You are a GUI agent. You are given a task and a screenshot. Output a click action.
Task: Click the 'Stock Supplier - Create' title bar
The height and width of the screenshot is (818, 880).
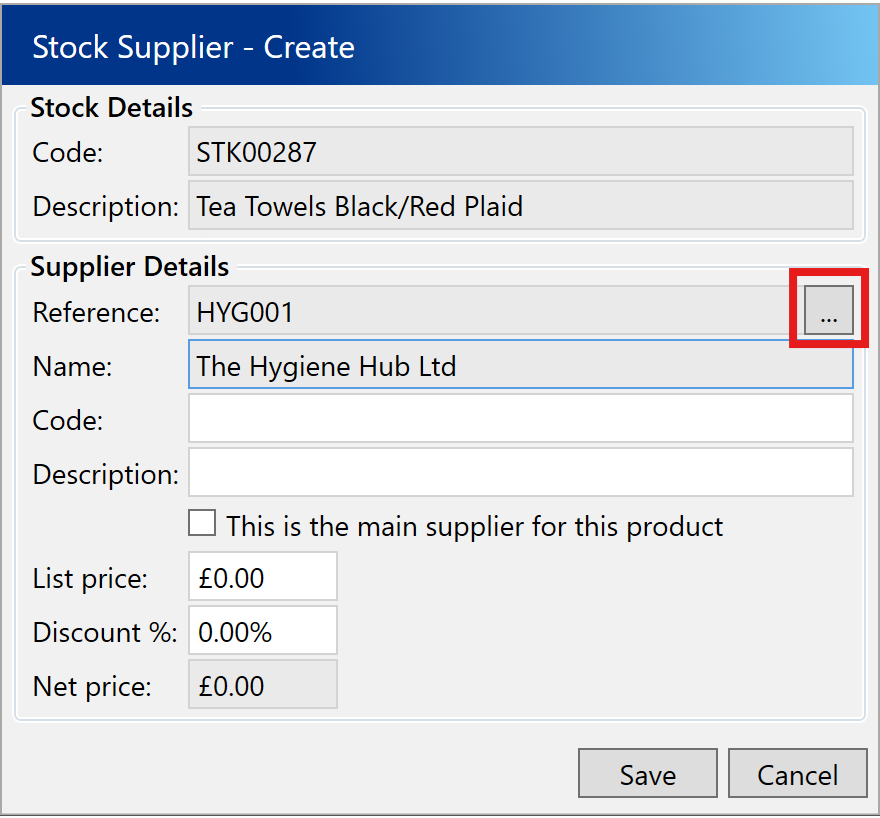tap(440, 47)
